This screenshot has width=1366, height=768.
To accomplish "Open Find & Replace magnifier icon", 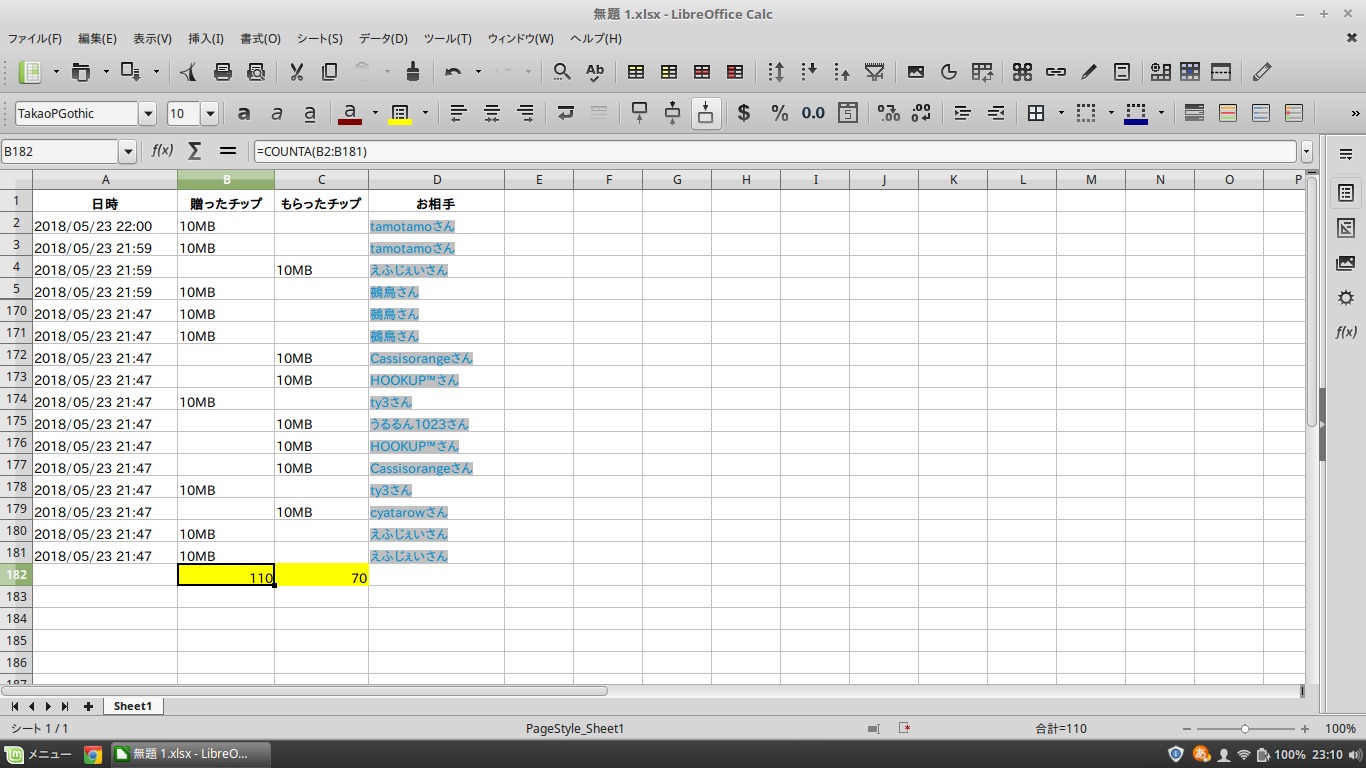I will [x=562, y=72].
